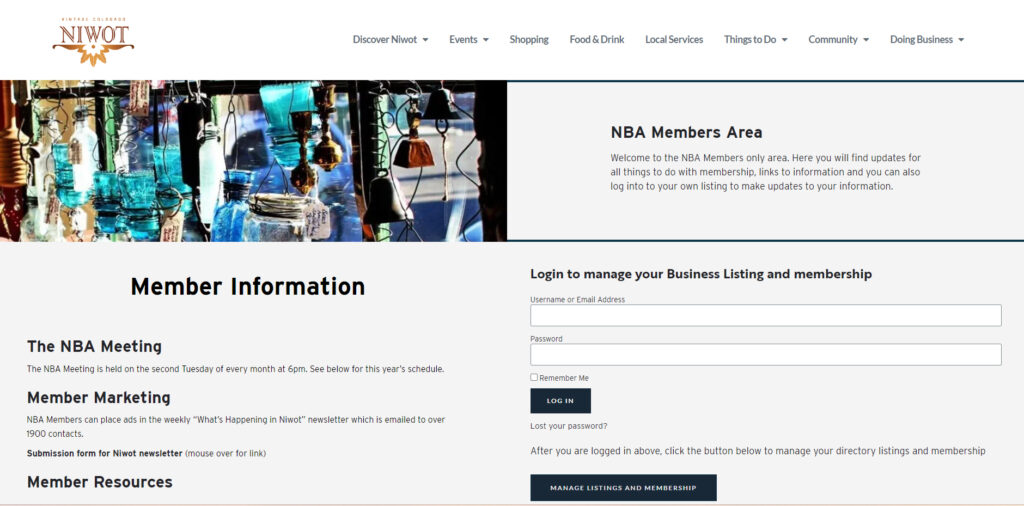Focus the Password input field
The image size is (1024, 506).
pos(765,355)
